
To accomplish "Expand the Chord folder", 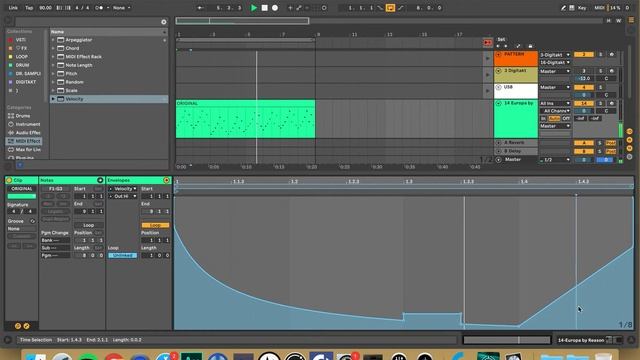I will pos(53,48).
